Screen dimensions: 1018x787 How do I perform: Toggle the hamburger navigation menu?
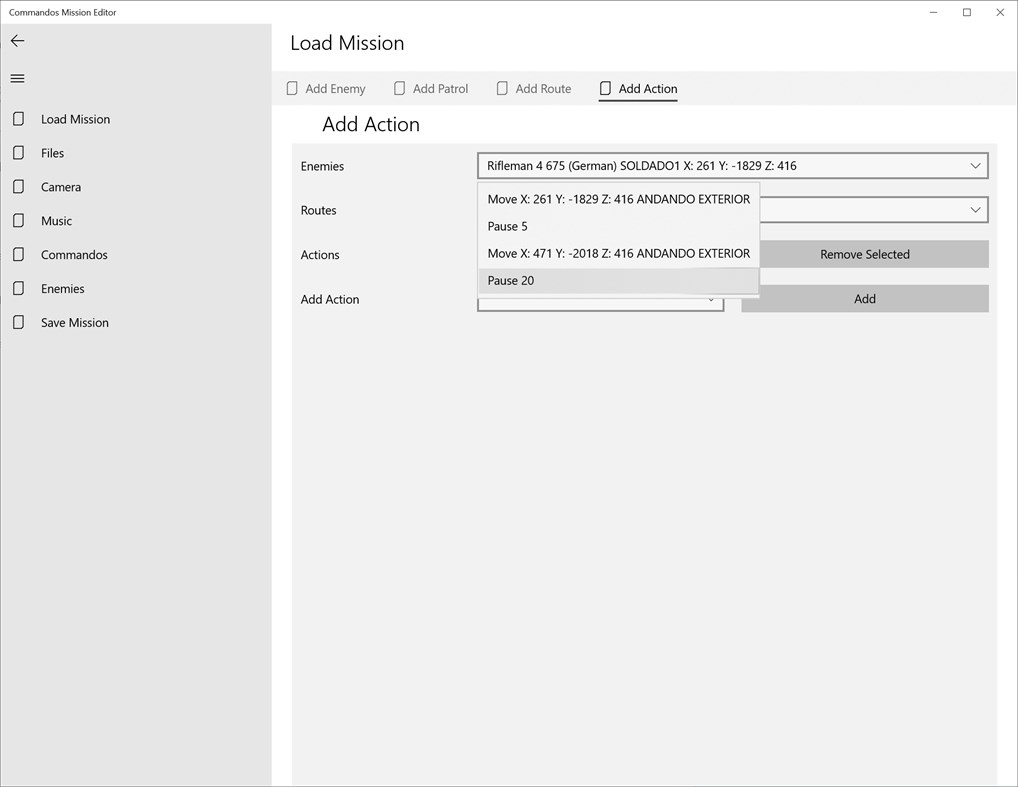click(18, 79)
